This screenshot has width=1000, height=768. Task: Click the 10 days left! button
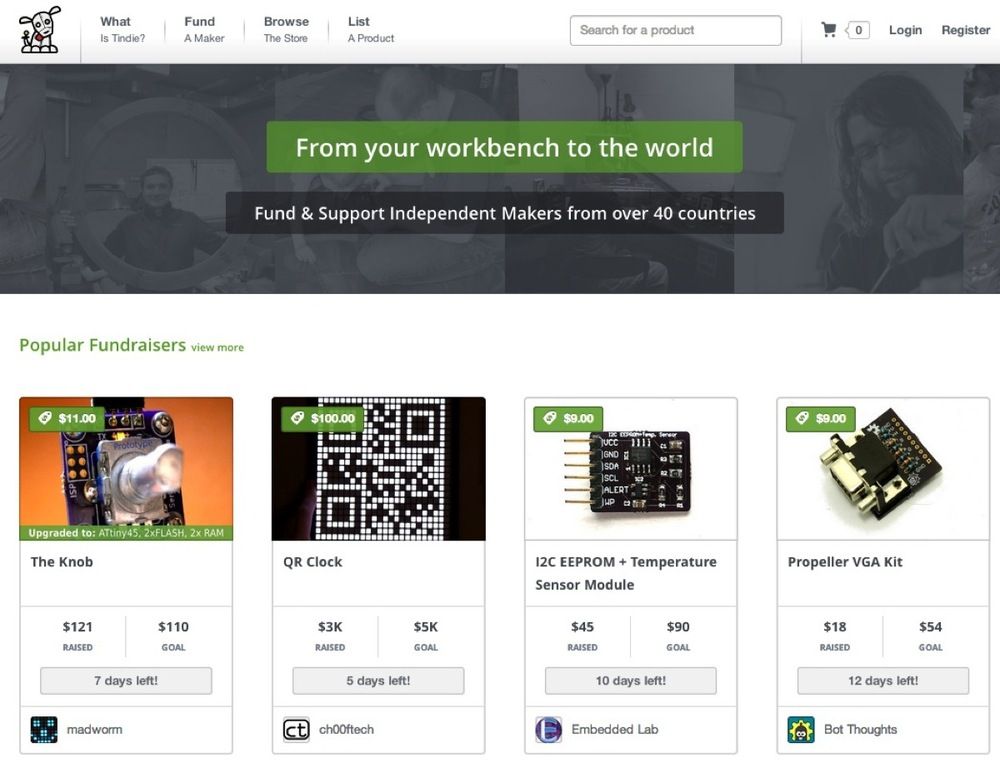[x=631, y=681]
